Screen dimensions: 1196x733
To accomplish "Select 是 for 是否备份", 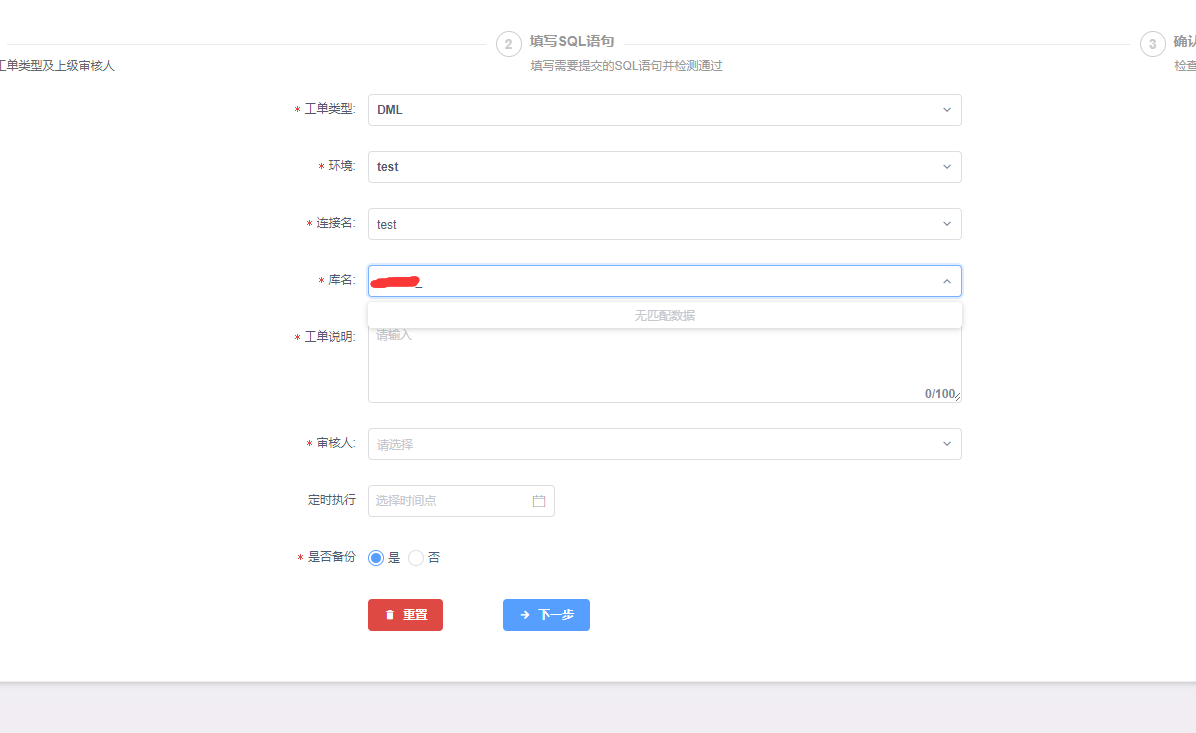I will coord(376,558).
